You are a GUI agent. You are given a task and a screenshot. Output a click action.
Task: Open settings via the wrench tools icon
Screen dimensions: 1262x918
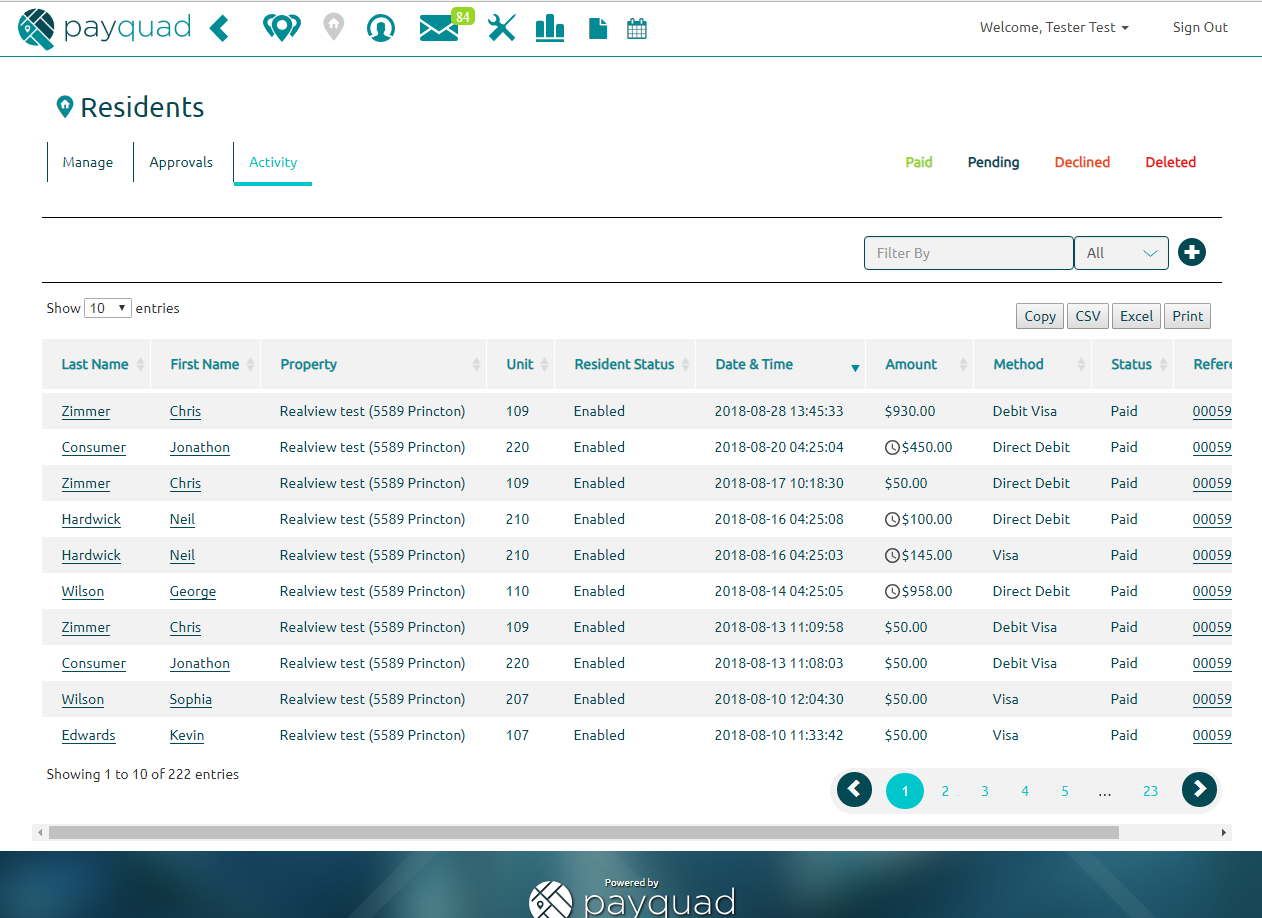pyautogui.click(x=500, y=27)
